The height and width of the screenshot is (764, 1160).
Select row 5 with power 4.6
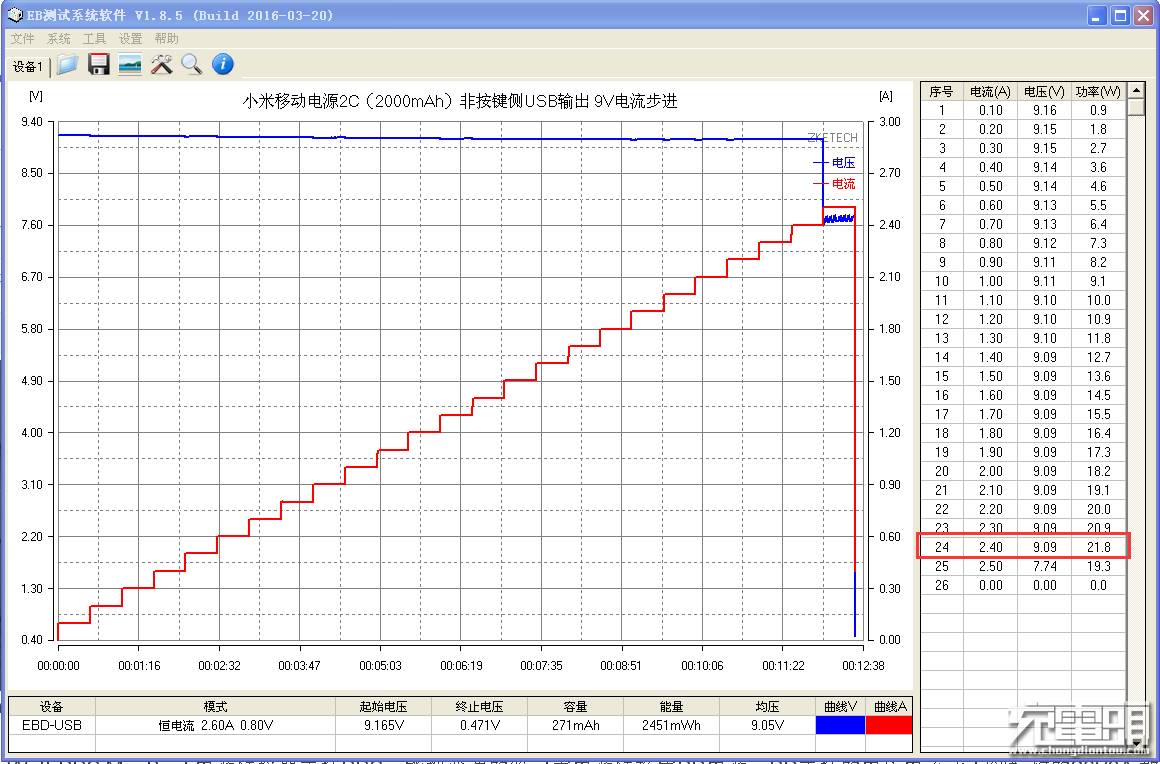tap(1024, 186)
